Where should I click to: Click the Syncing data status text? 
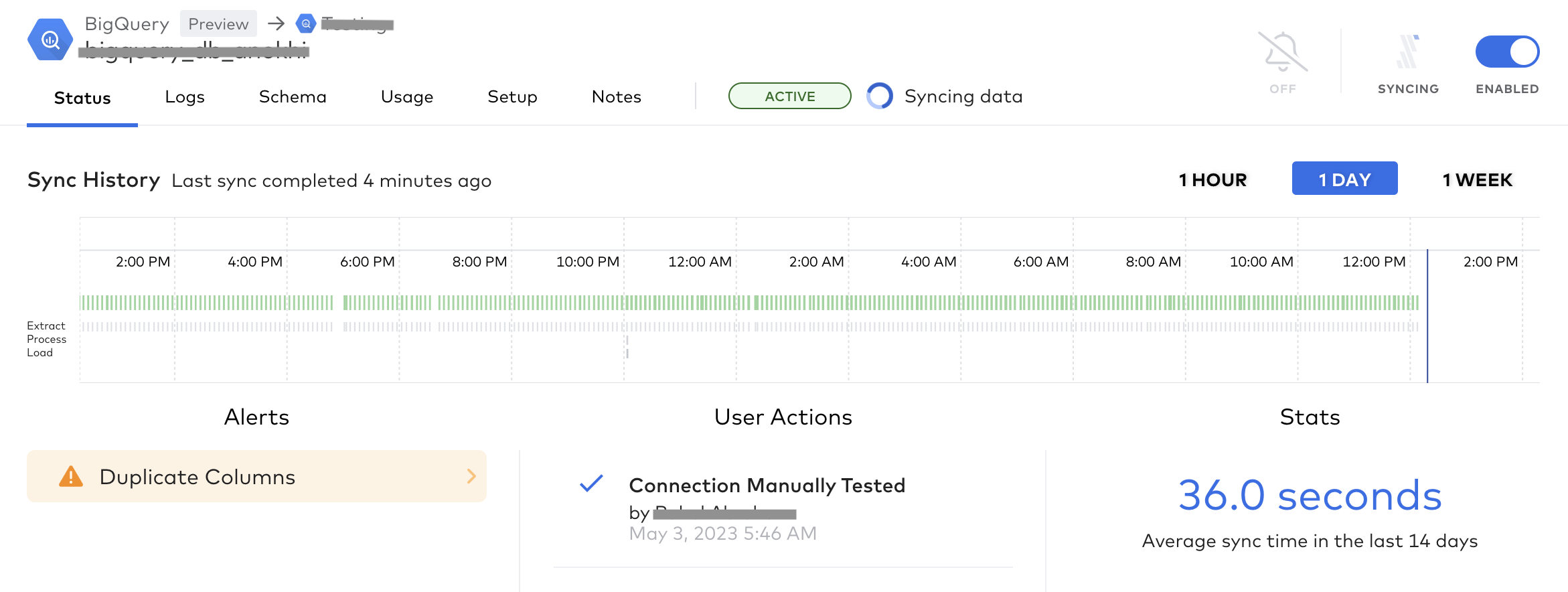coord(963,96)
